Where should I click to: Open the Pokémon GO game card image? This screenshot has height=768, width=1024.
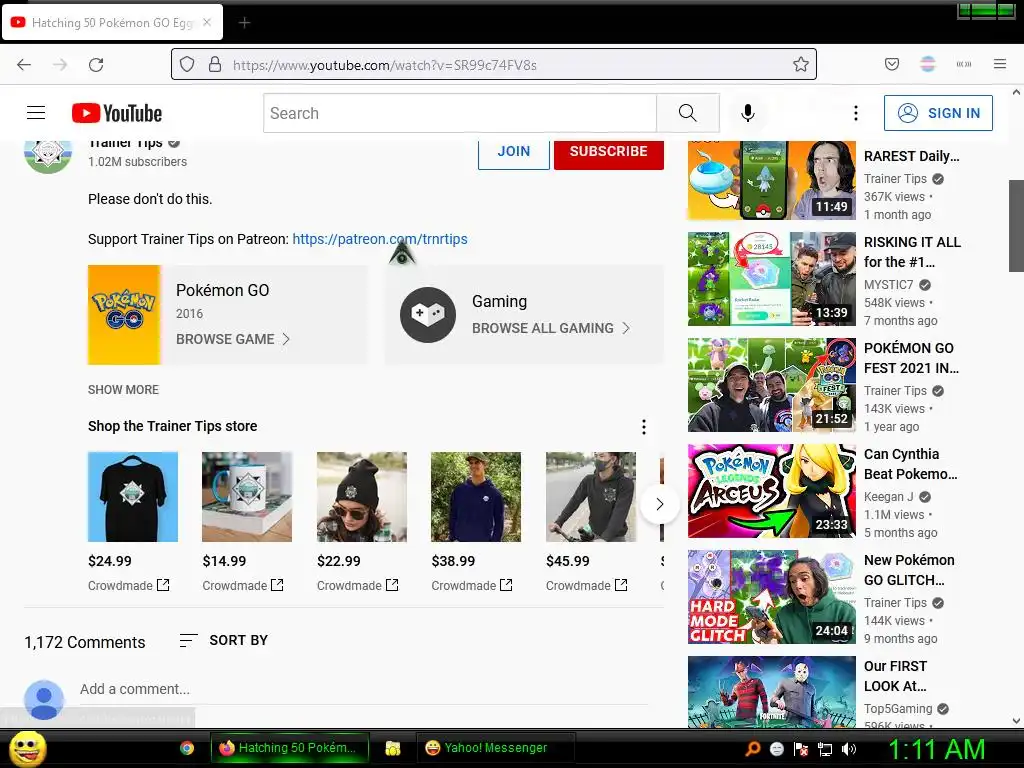pos(124,315)
